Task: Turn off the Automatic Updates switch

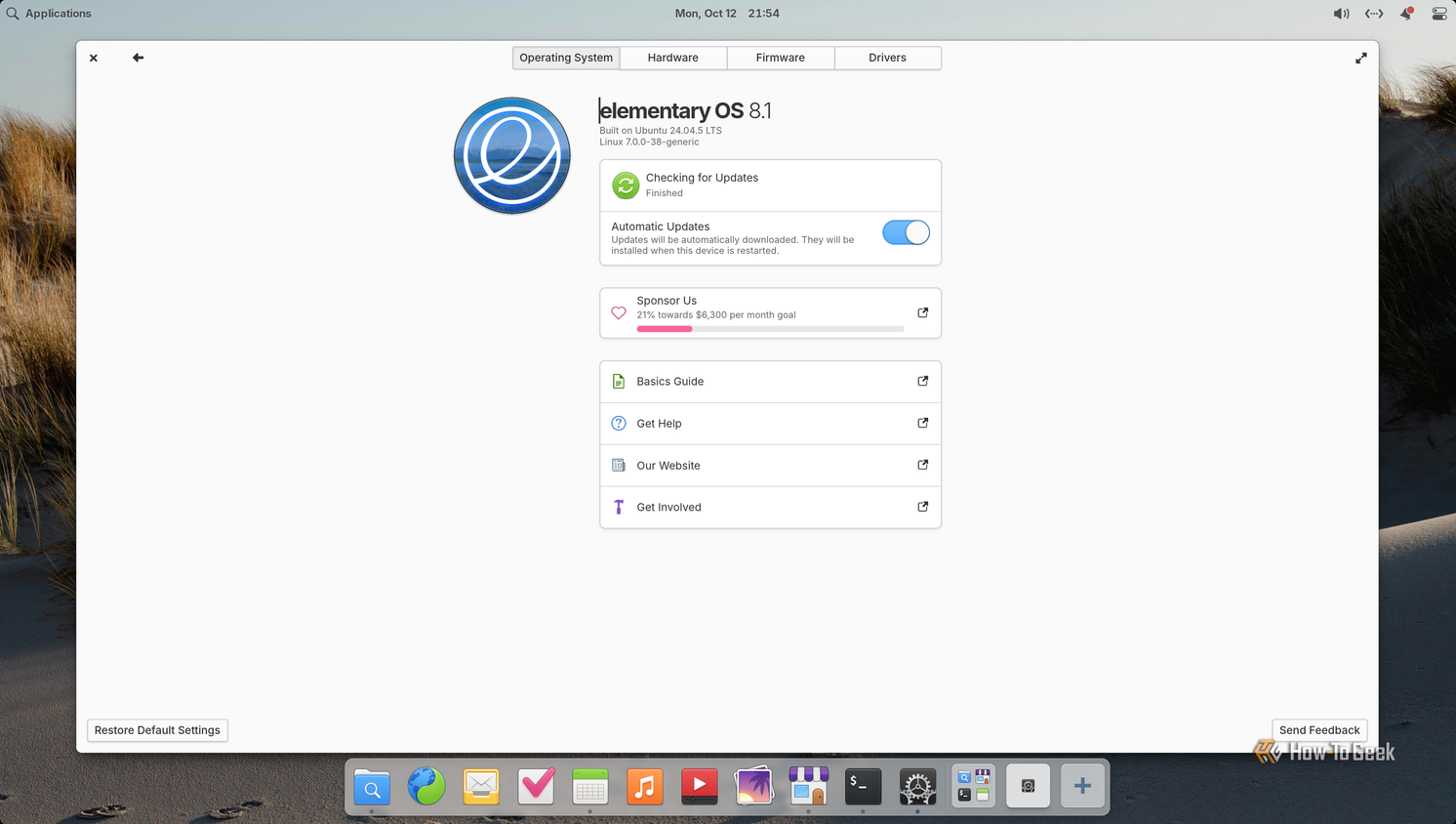Action: coord(906,232)
